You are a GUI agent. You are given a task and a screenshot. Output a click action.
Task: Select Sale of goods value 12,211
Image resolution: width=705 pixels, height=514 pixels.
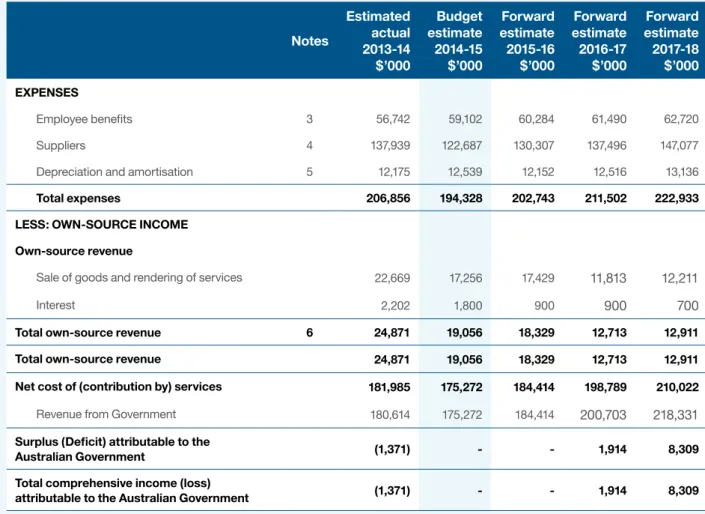coord(681,278)
